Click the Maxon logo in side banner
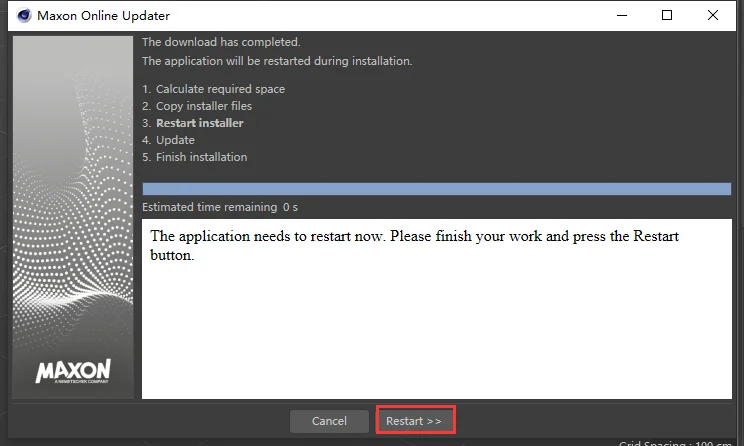Image resolution: width=744 pixels, height=446 pixels. tap(73, 371)
